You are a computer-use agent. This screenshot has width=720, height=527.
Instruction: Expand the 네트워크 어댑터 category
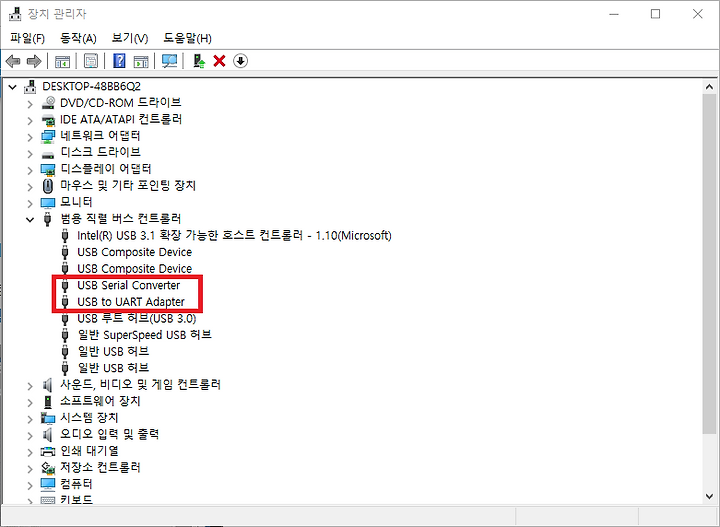[x=30, y=137]
